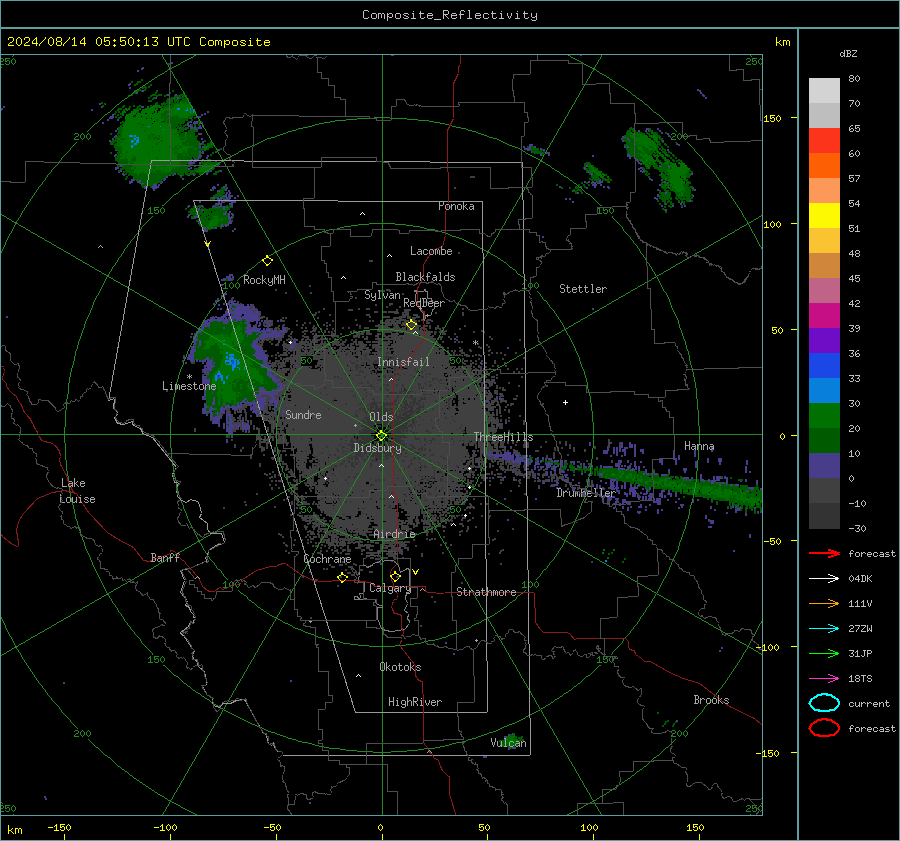The height and width of the screenshot is (841, 900).
Task: Click the white plus marker east of ThreeHills
Action: tap(565, 402)
